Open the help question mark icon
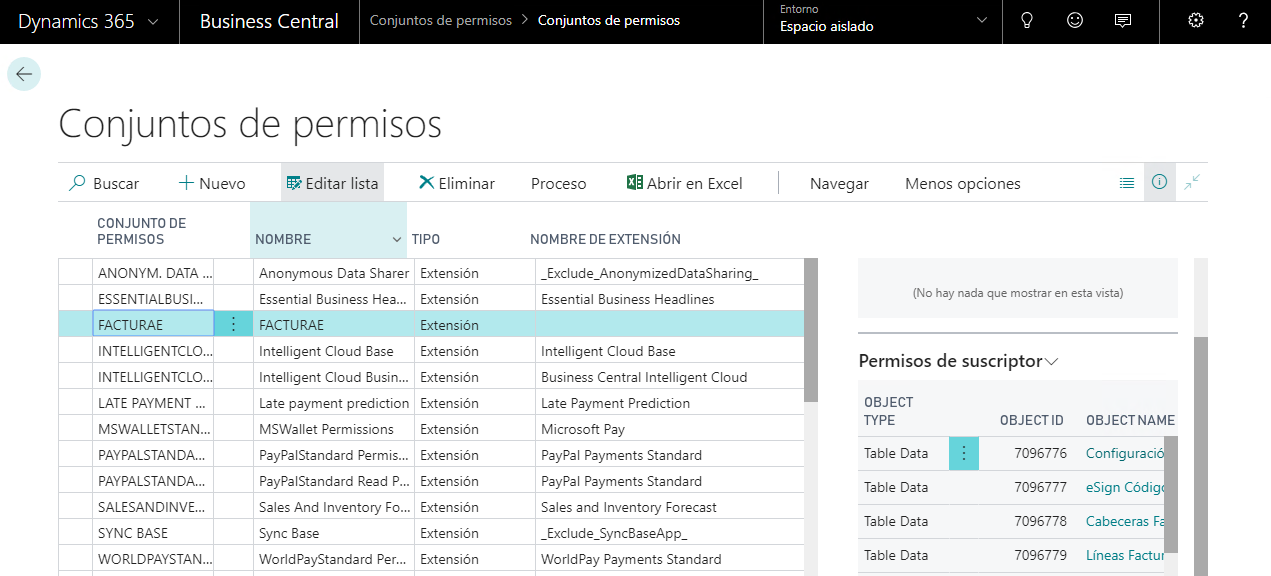The width and height of the screenshot is (1271, 576). (1243, 20)
